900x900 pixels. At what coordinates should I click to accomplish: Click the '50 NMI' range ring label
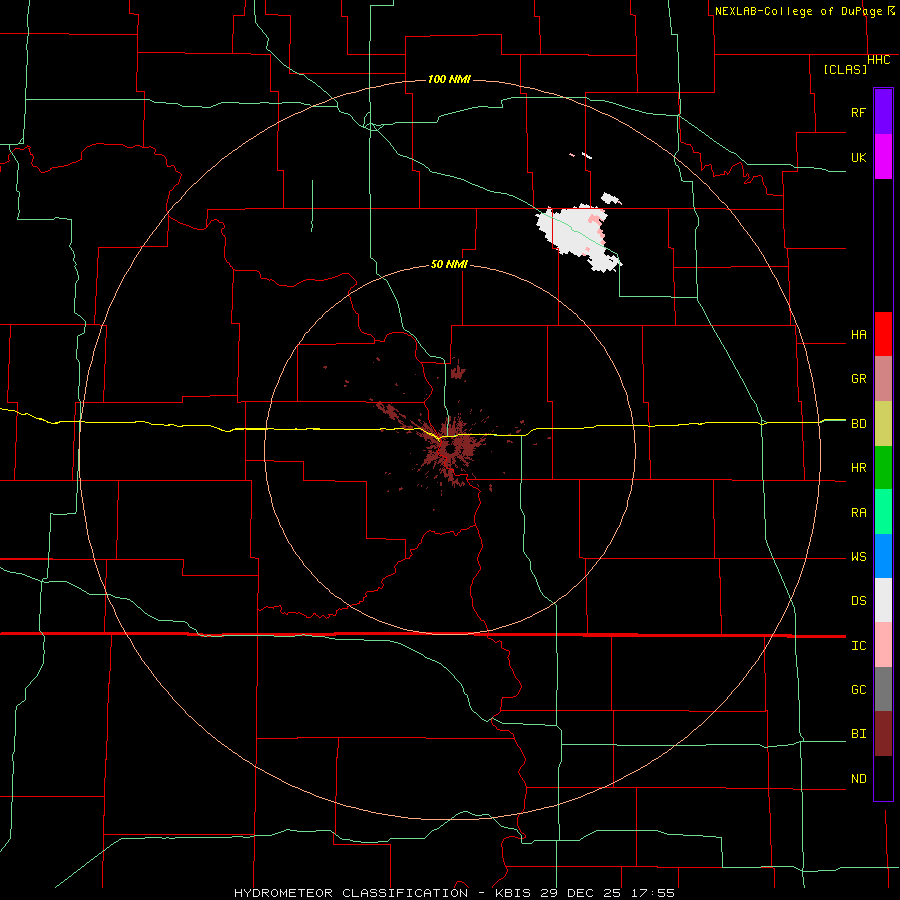[449, 264]
